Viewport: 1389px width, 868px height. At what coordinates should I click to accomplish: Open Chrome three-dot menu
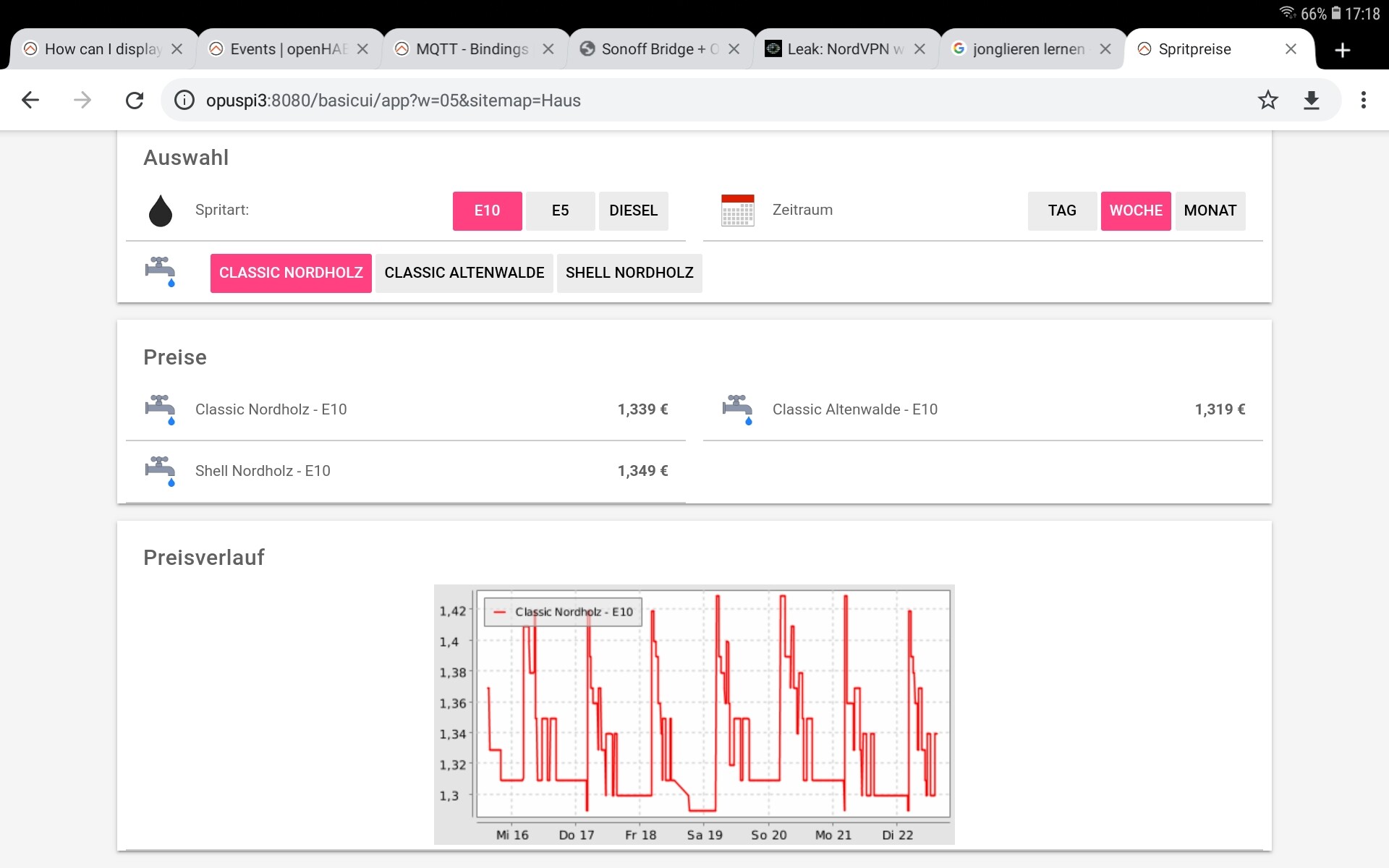point(1363,100)
